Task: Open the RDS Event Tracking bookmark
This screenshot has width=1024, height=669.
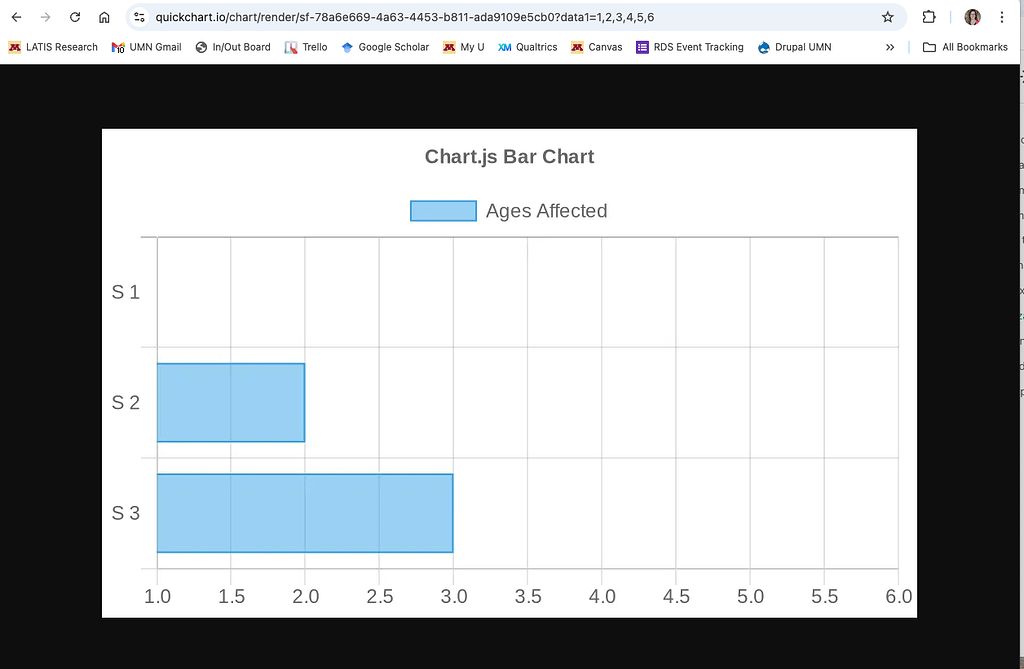Action: click(689, 47)
